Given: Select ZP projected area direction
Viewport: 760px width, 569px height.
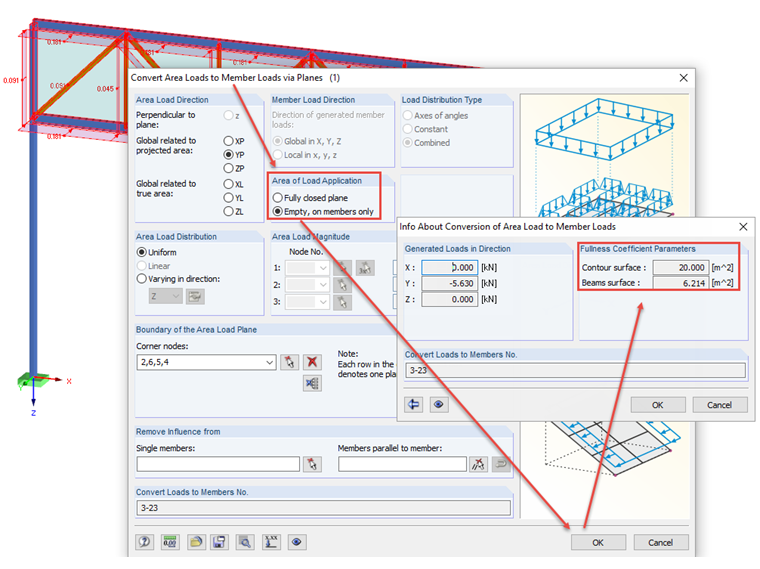Looking at the screenshot, I should [x=228, y=168].
